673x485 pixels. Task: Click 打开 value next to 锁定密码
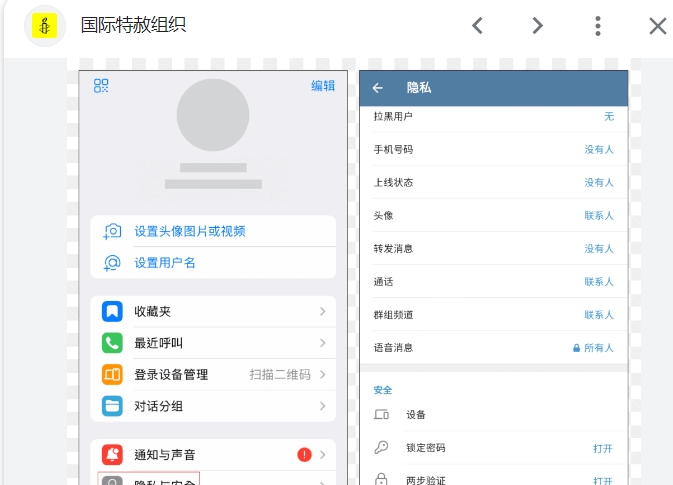click(603, 449)
